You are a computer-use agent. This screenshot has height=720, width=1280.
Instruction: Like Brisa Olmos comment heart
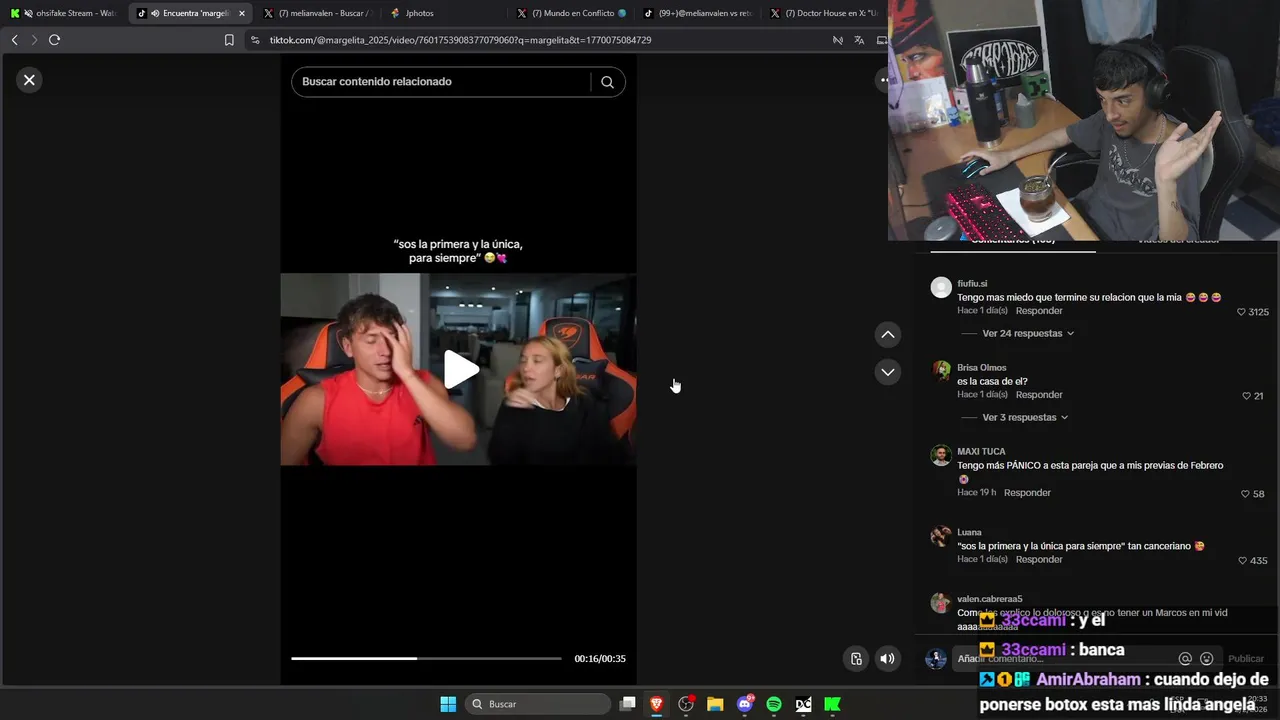pos(1246,396)
